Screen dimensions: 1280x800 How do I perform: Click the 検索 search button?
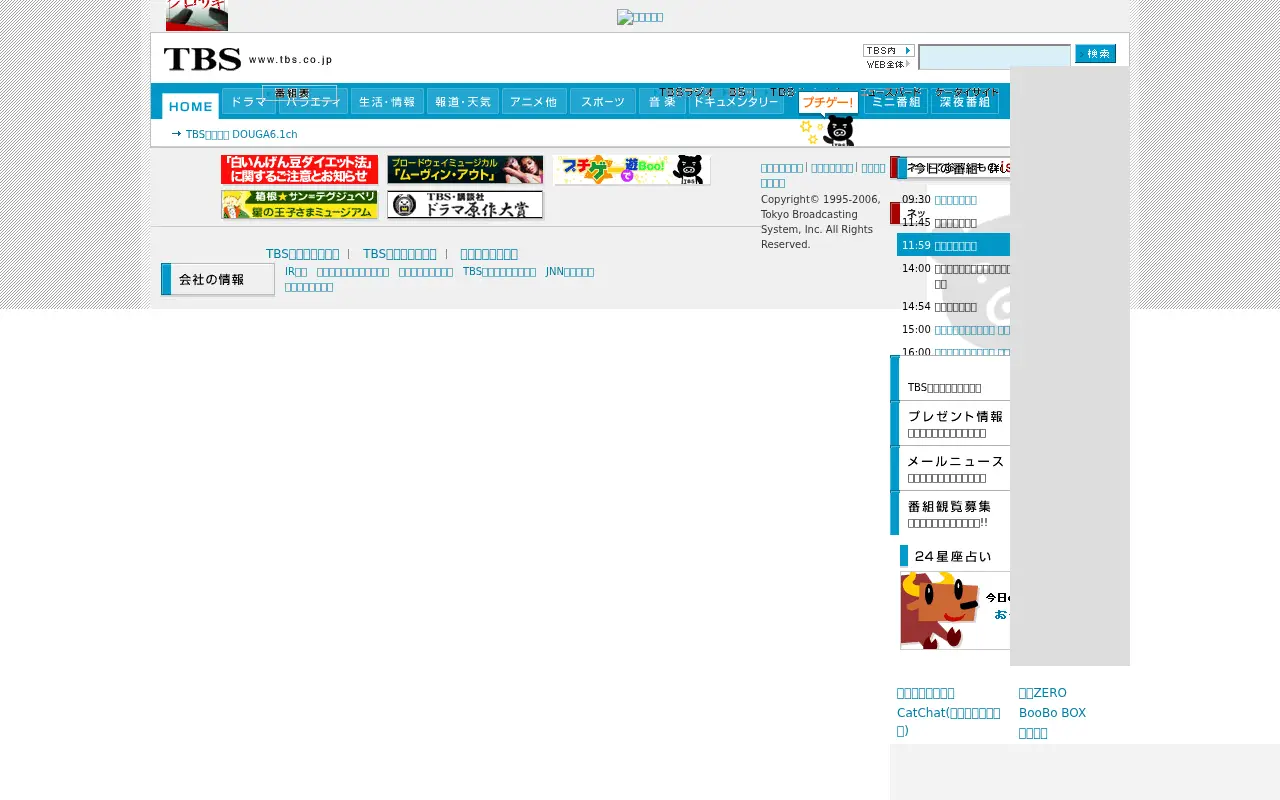point(1095,54)
